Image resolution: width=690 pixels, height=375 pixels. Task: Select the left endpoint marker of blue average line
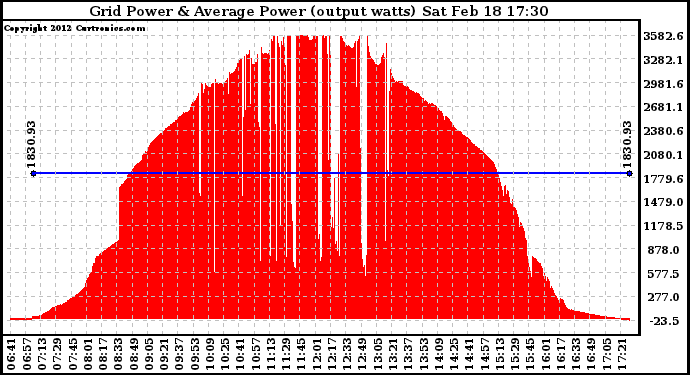tap(33, 173)
